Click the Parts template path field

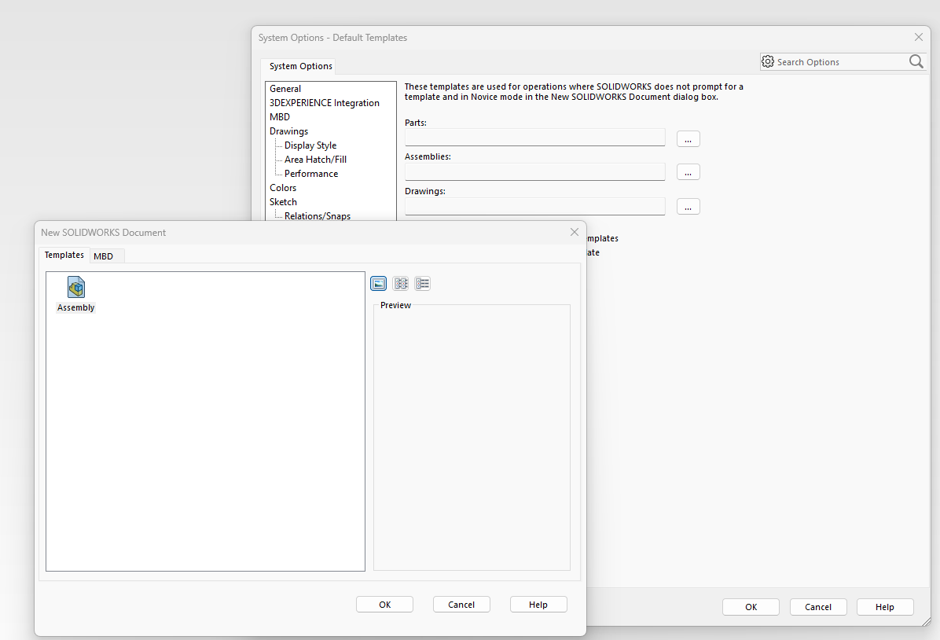click(x=535, y=137)
